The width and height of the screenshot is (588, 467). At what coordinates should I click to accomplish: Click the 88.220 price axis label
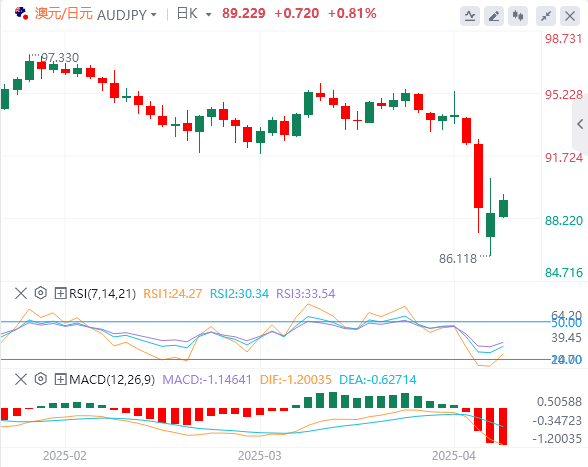tap(564, 221)
